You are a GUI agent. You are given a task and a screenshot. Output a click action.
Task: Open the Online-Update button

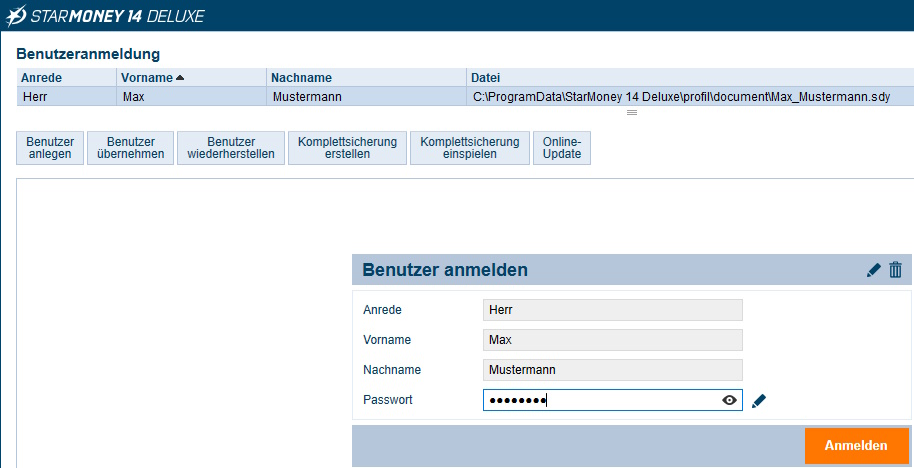click(562, 148)
